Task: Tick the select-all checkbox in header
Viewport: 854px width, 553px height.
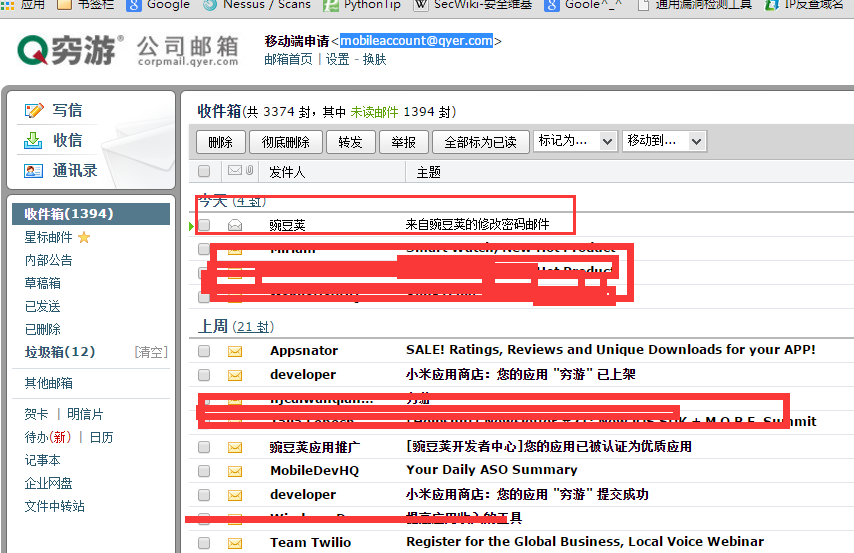Action: (x=204, y=171)
